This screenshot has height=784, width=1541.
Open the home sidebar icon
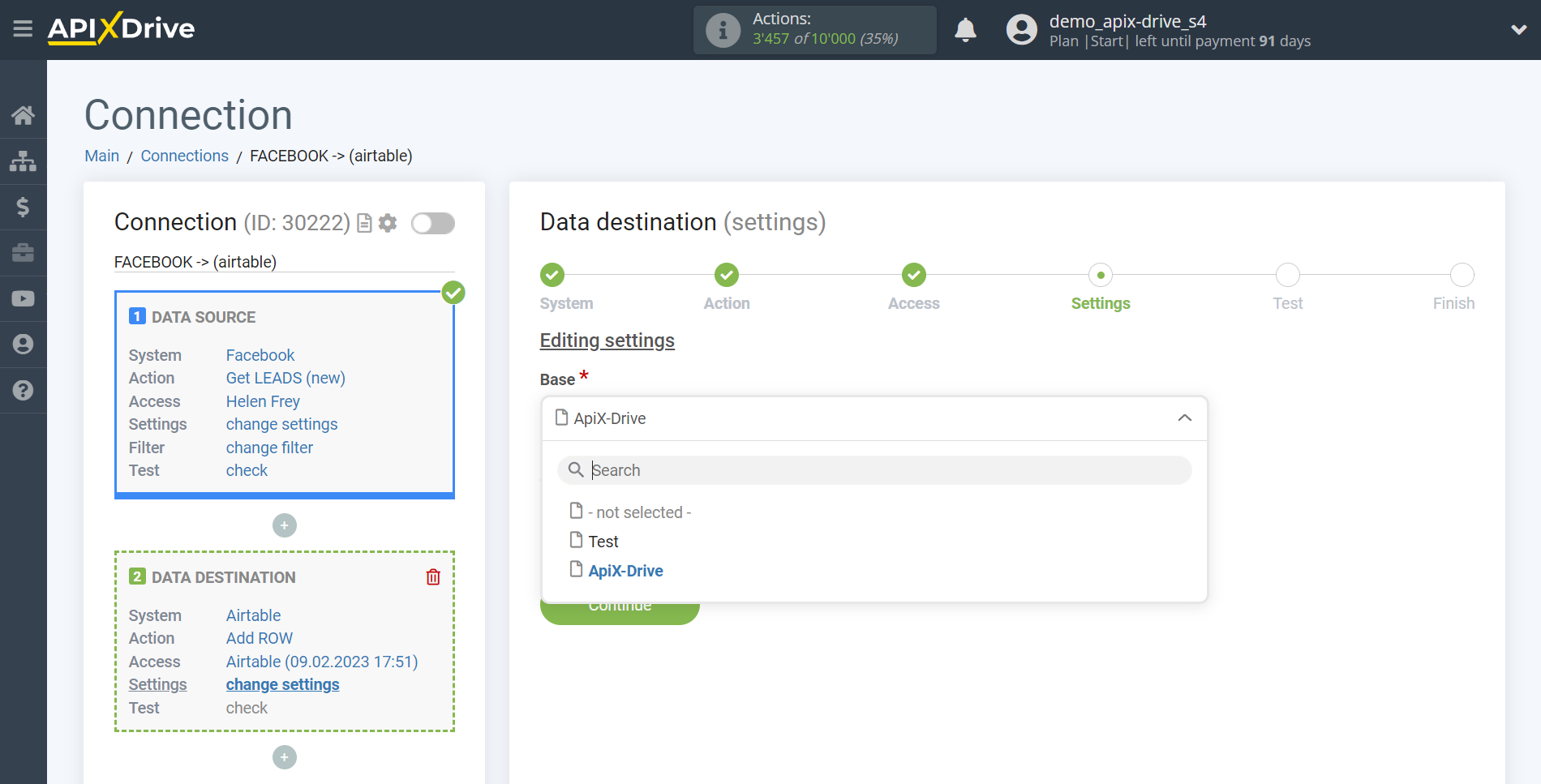point(23,115)
